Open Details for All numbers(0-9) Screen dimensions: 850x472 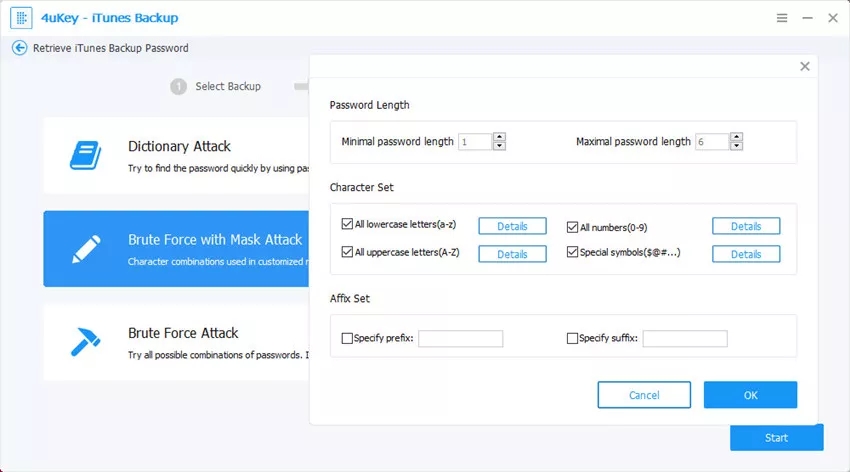746,227
